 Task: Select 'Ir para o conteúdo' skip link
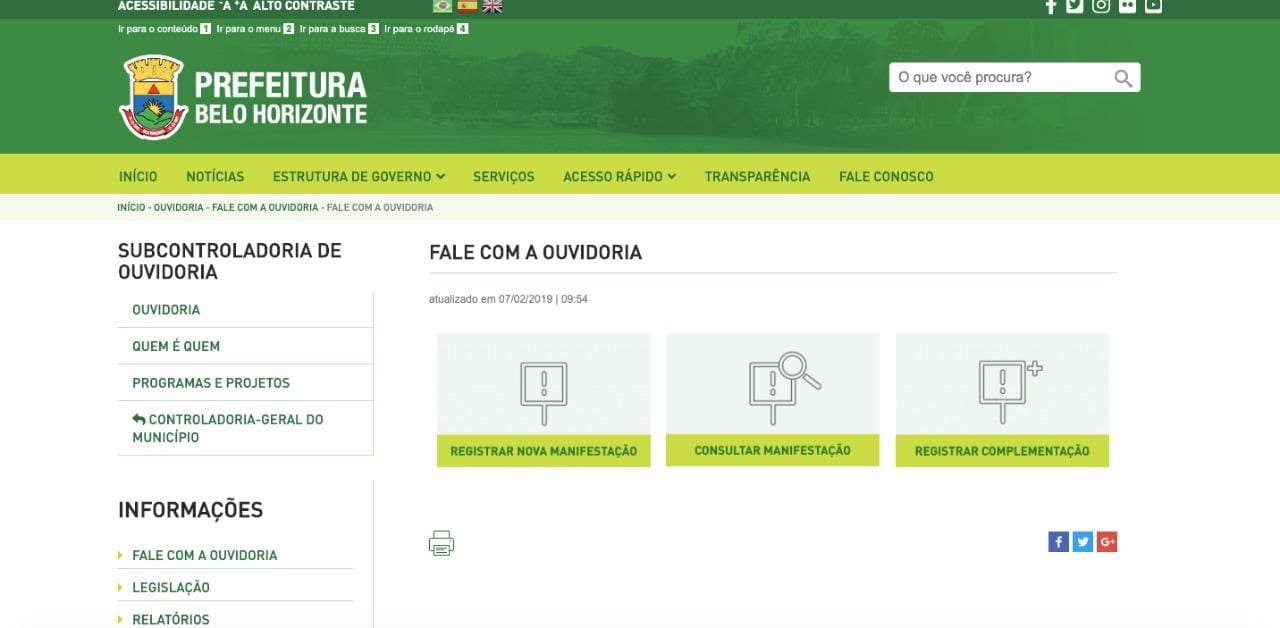[x=164, y=29]
